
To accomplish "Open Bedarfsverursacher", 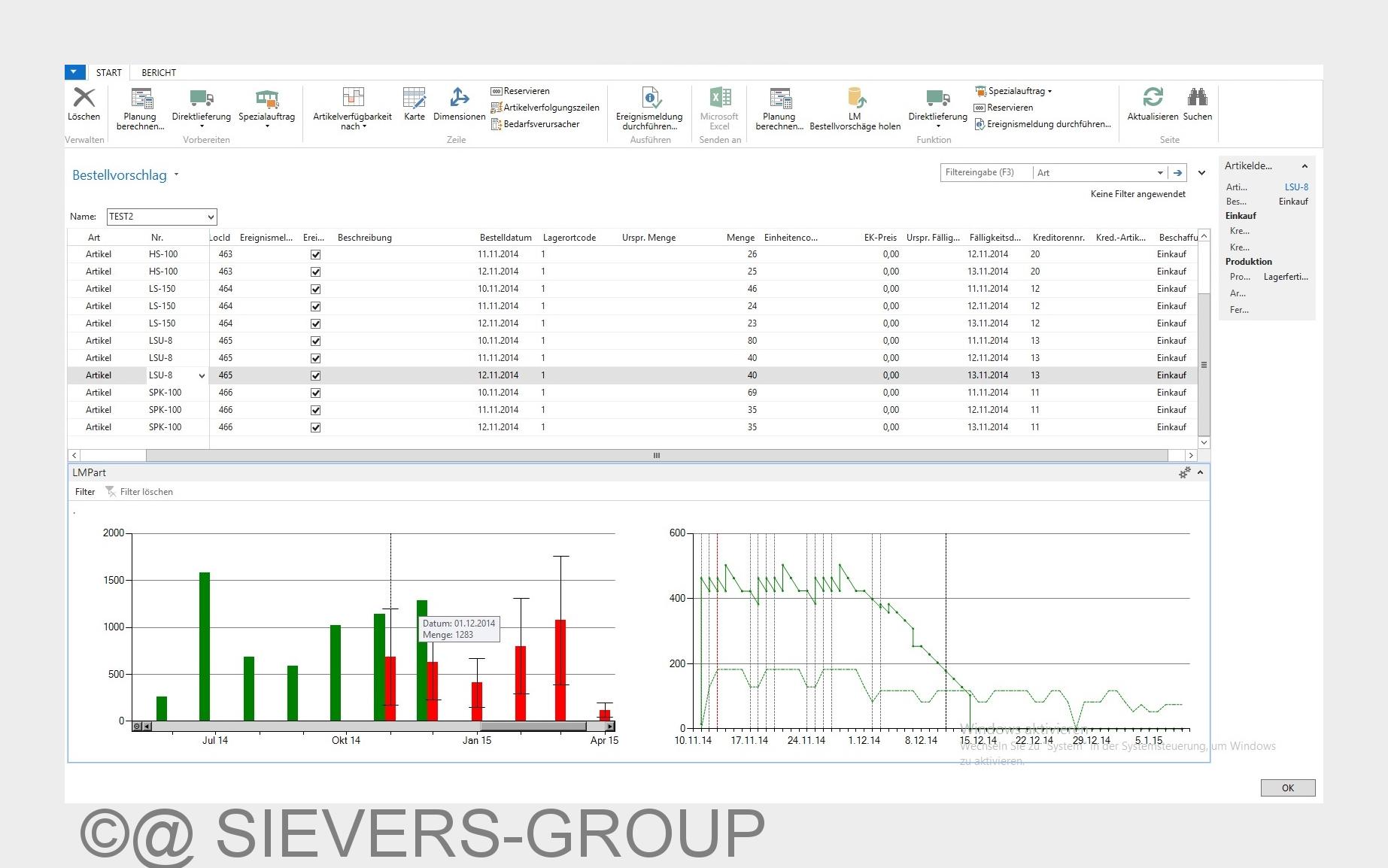I will [x=536, y=124].
